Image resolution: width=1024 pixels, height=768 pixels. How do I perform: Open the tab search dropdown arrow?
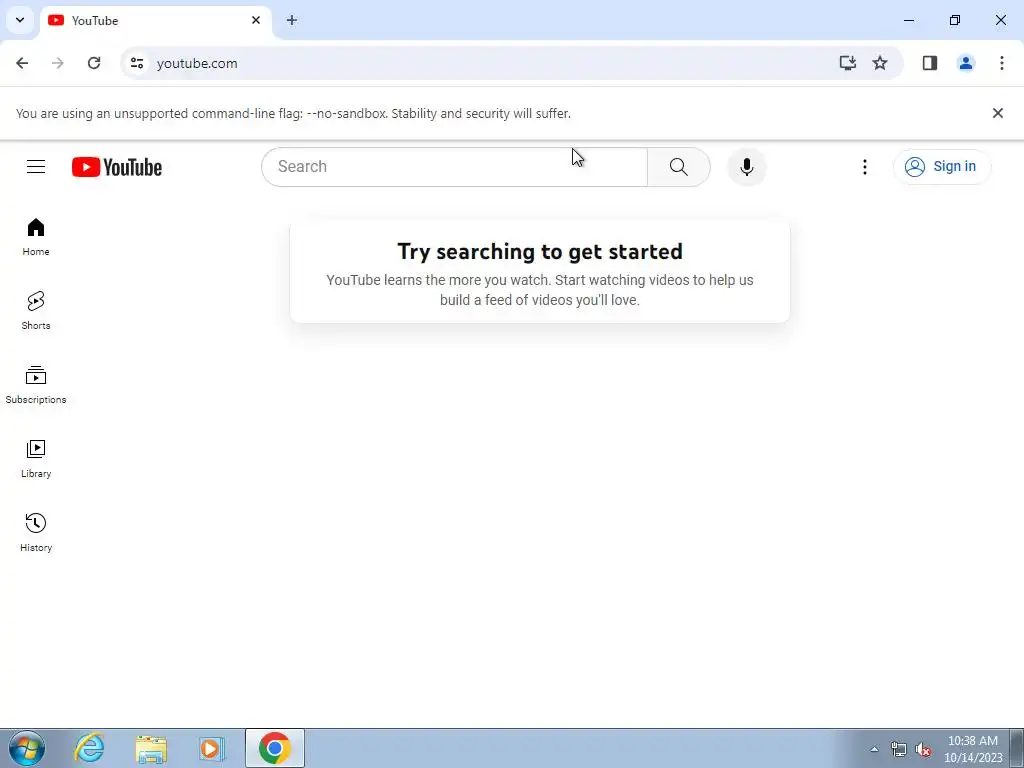click(20, 20)
